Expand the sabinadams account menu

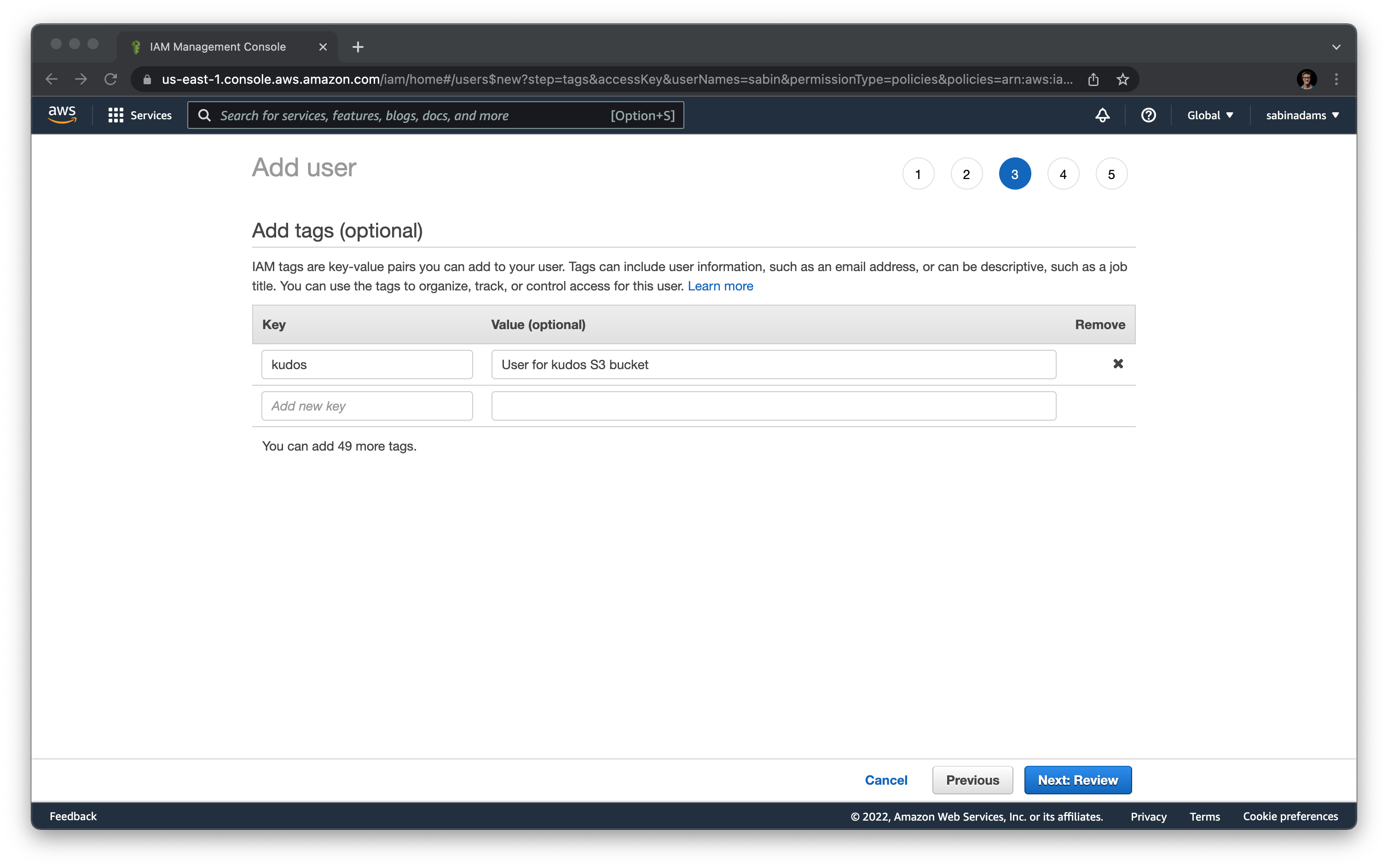pyautogui.click(x=1302, y=116)
